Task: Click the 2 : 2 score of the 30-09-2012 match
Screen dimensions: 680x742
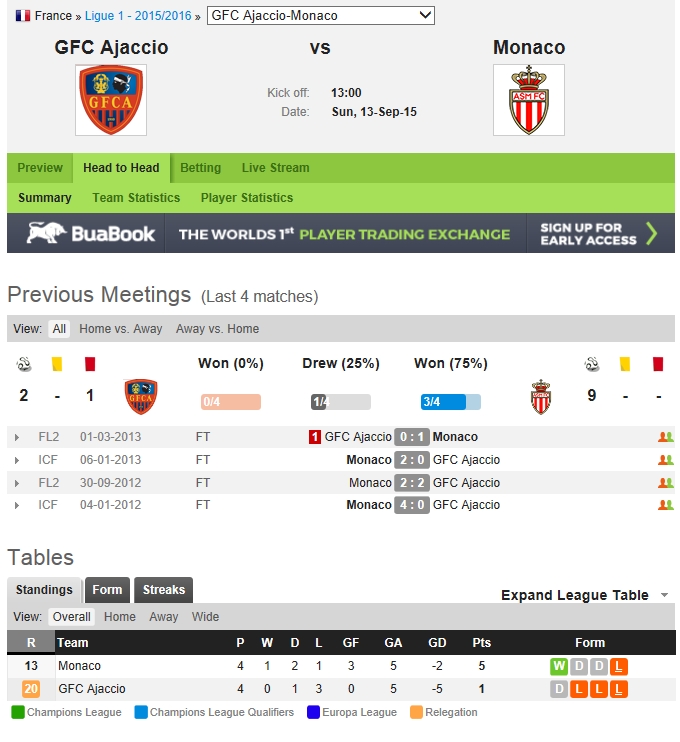Action: (412, 483)
